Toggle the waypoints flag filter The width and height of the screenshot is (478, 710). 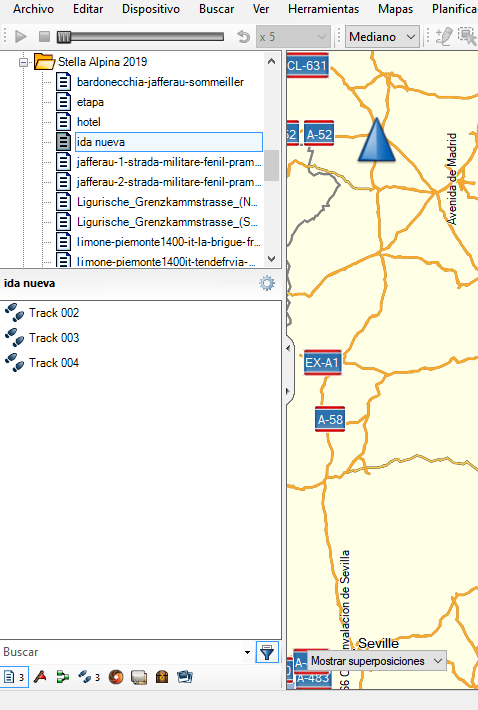[x=40, y=677]
